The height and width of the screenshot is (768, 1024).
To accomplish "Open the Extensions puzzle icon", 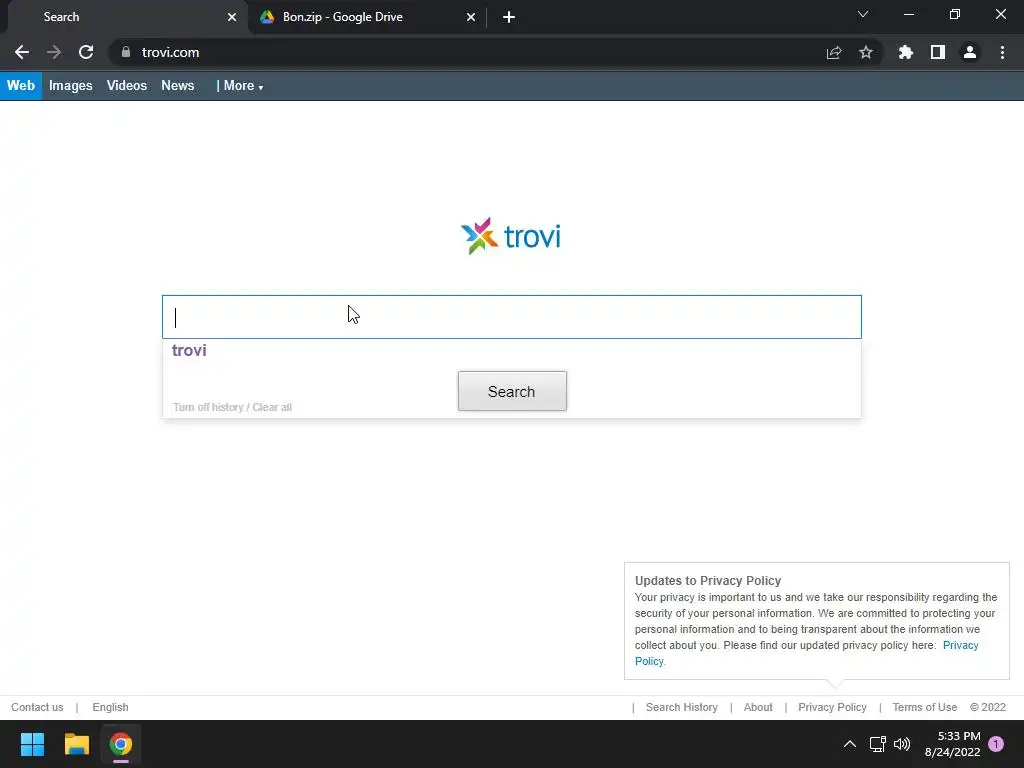I will tap(906, 52).
